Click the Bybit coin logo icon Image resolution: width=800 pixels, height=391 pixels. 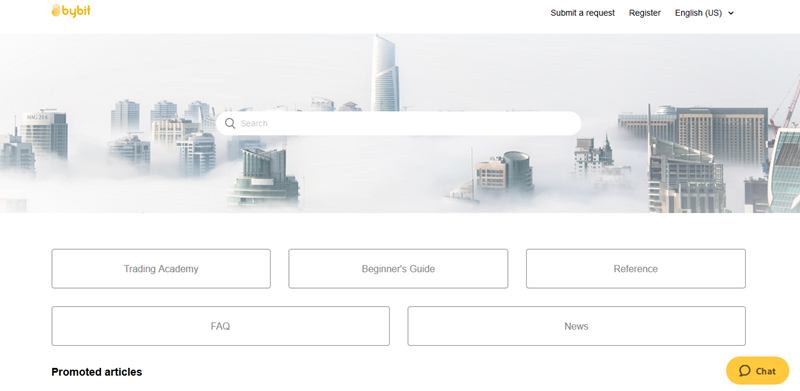tap(56, 10)
